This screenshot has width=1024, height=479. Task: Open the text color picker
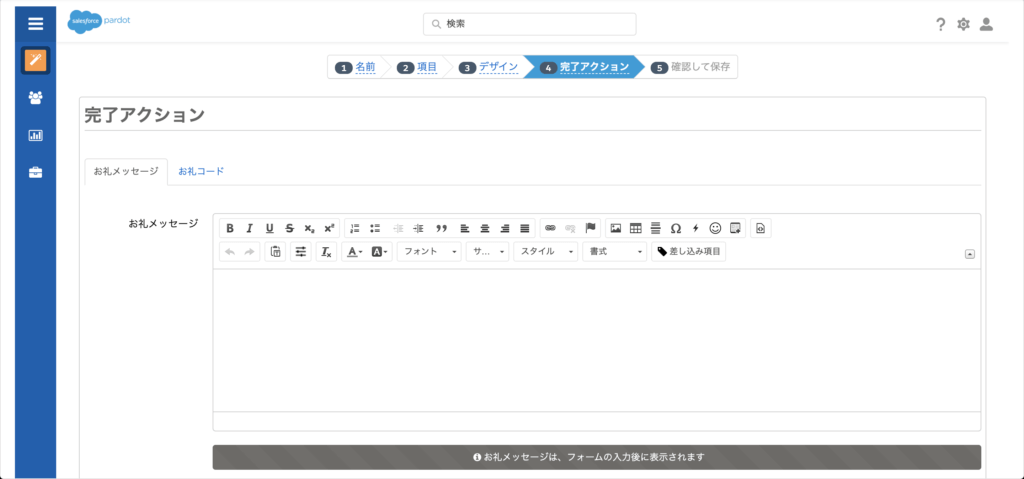pyautogui.click(x=355, y=252)
